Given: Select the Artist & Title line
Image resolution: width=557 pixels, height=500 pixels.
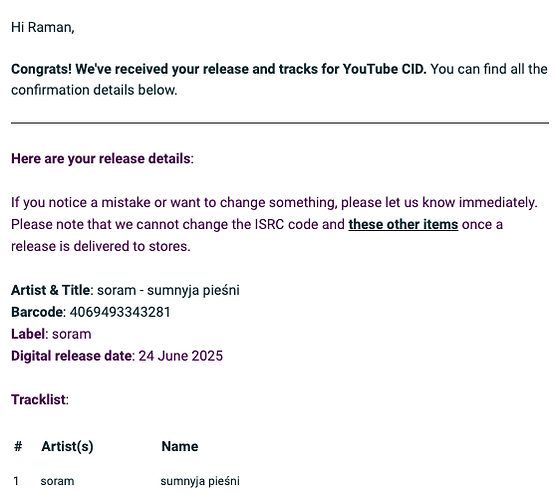Looking at the screenshot, I should [x=125, y=290].
